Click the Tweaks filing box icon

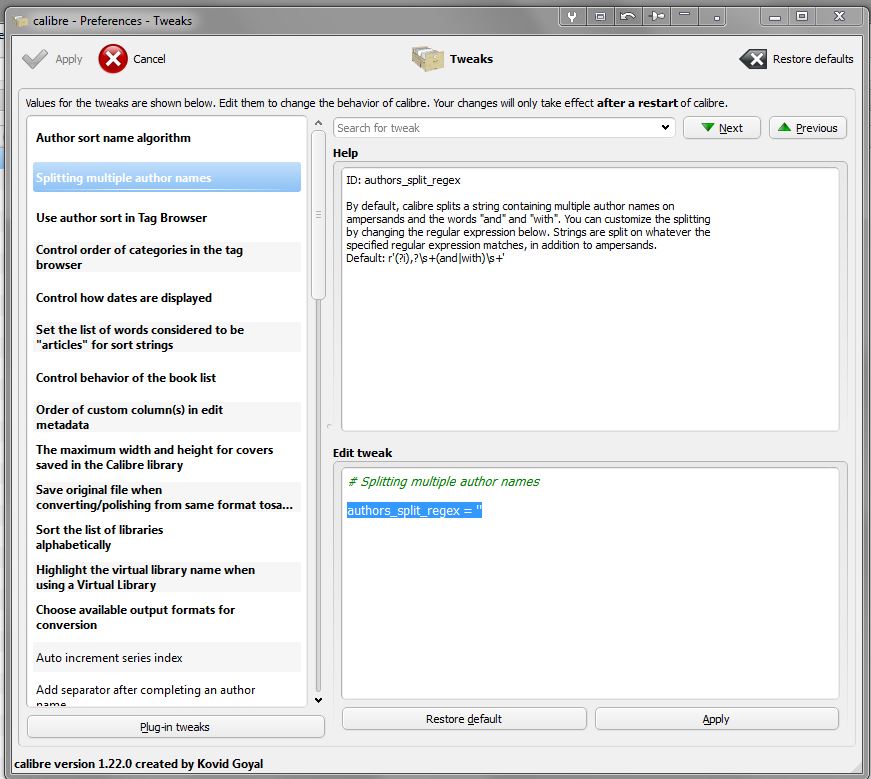tap(428, 59)
